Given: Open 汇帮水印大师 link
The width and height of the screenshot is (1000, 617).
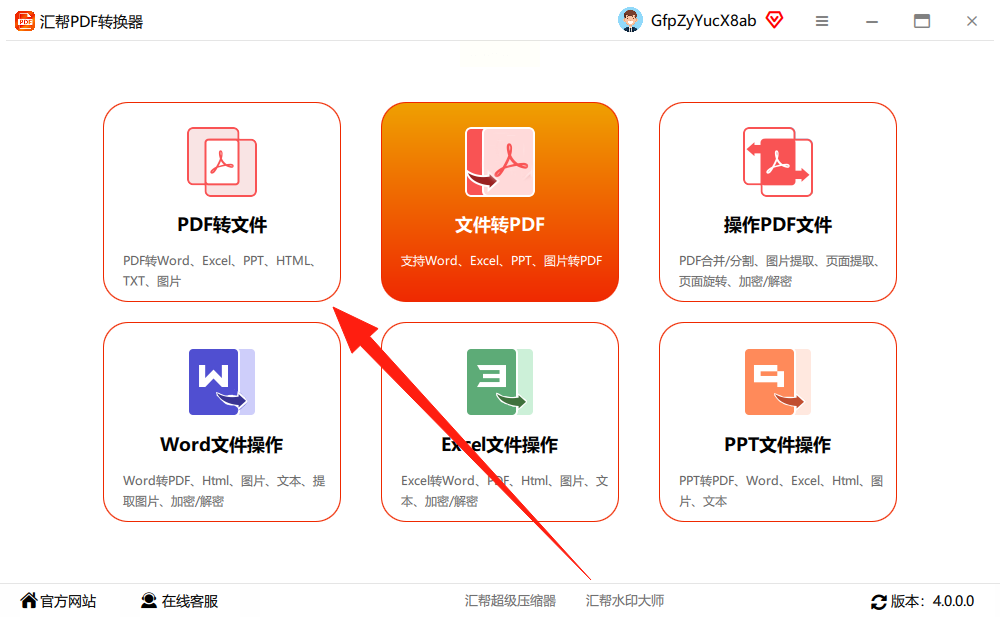Looking at the screenshot, I should pyautogui.click(x=625, y=600).
